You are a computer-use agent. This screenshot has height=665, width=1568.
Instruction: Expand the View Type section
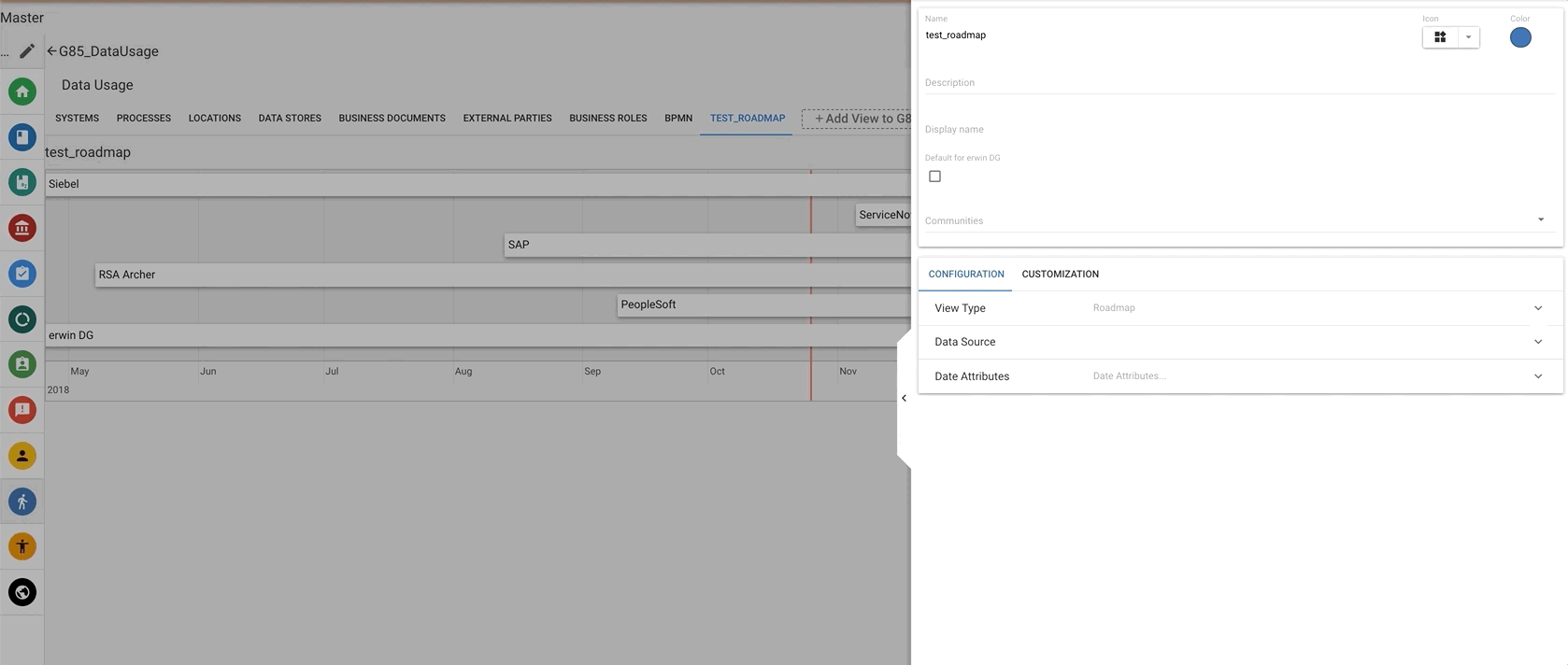[x=1239, y=308]
